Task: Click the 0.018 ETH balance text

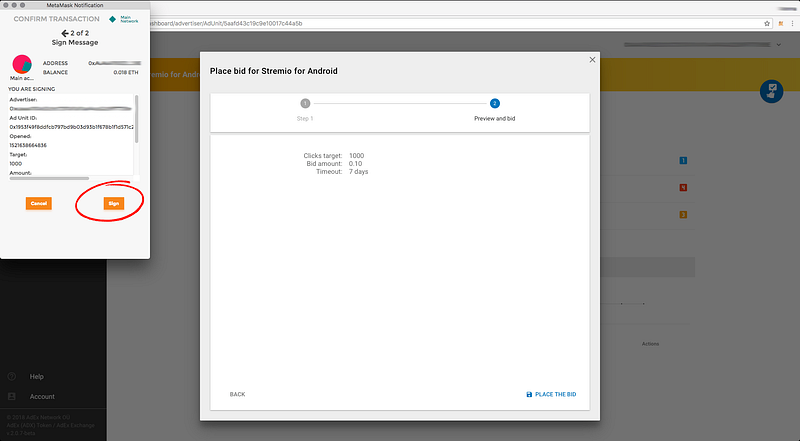Action: point(126,72)
